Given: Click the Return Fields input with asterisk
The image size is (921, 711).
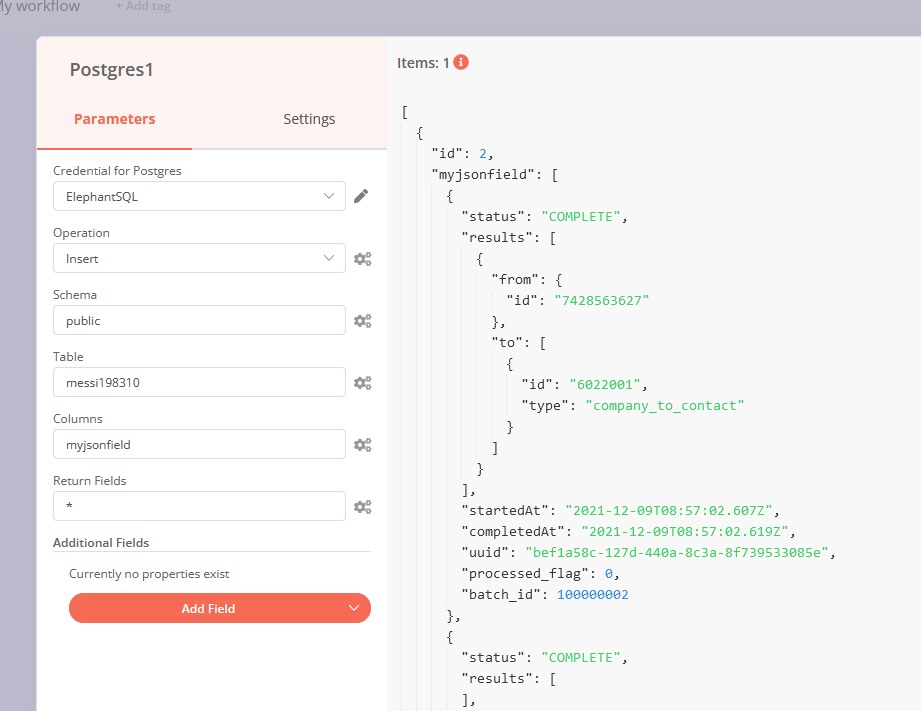Looking at the screenshot, I should coord(199,507).
